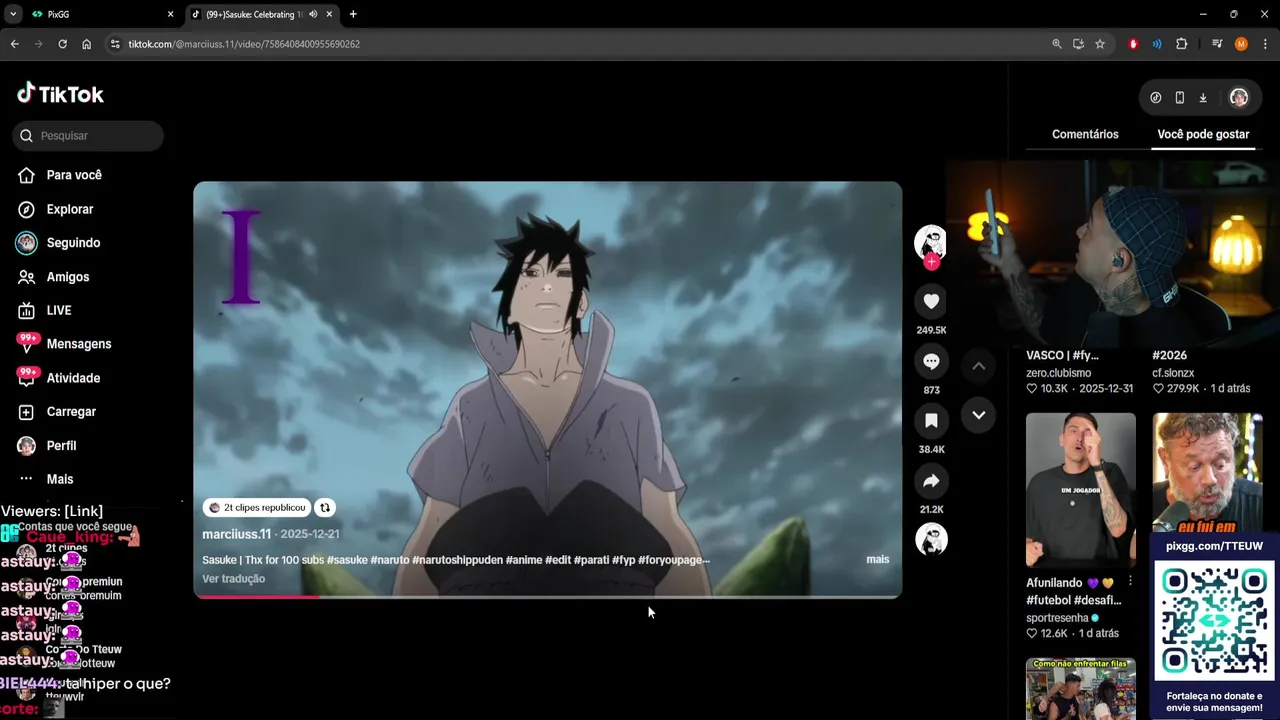Bookmark the page with the star icon
Viewport: 1280px width, 720px height.
(x=1100, y=44)
